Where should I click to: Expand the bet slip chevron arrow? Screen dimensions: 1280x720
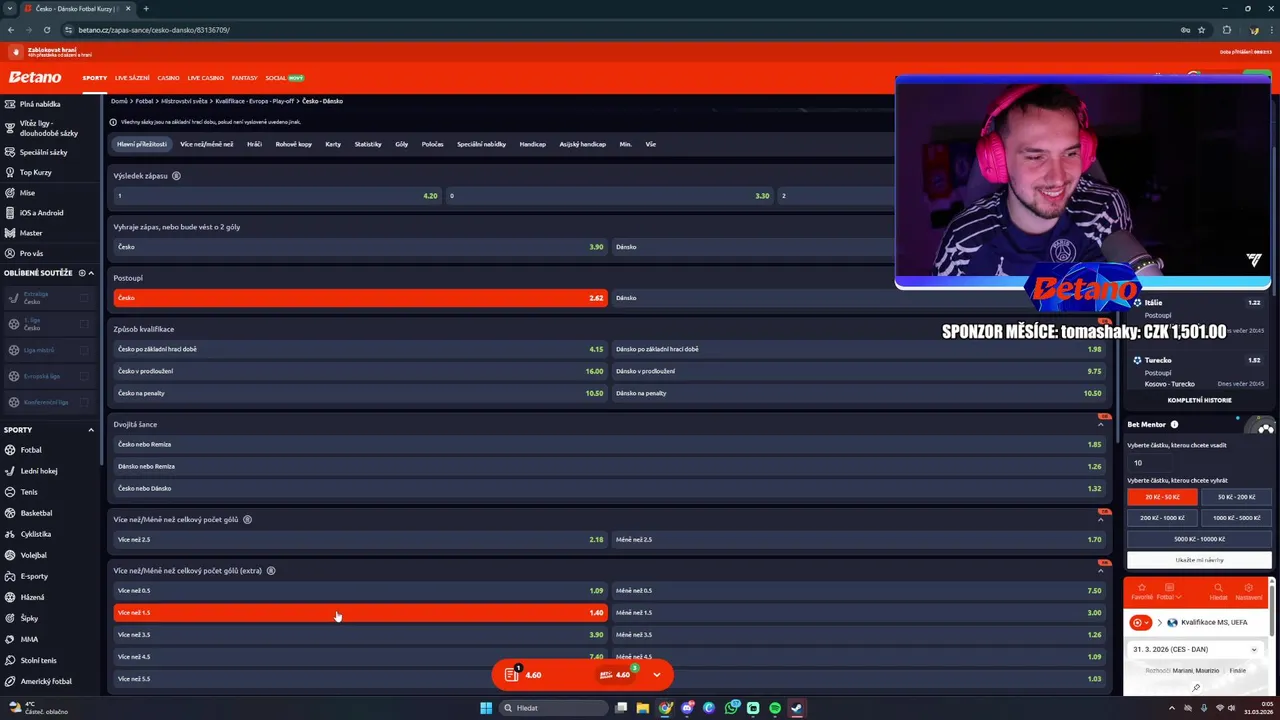pyautogui.click(x=657, y=675)
